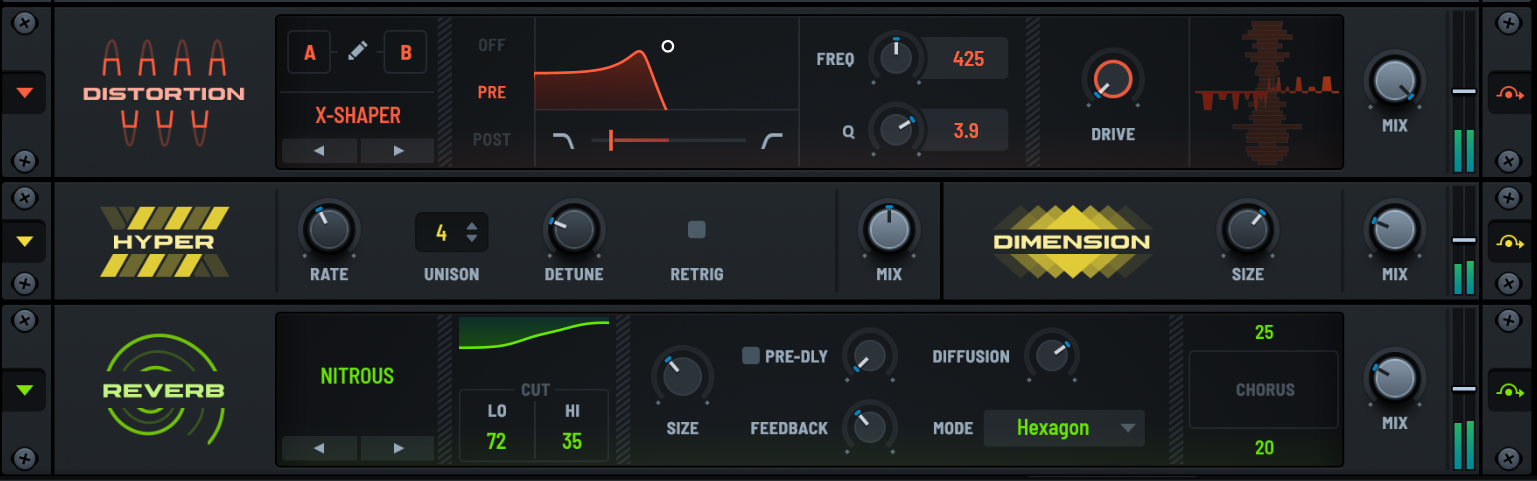
Task: Select distortion slot A
Action: 310,52
